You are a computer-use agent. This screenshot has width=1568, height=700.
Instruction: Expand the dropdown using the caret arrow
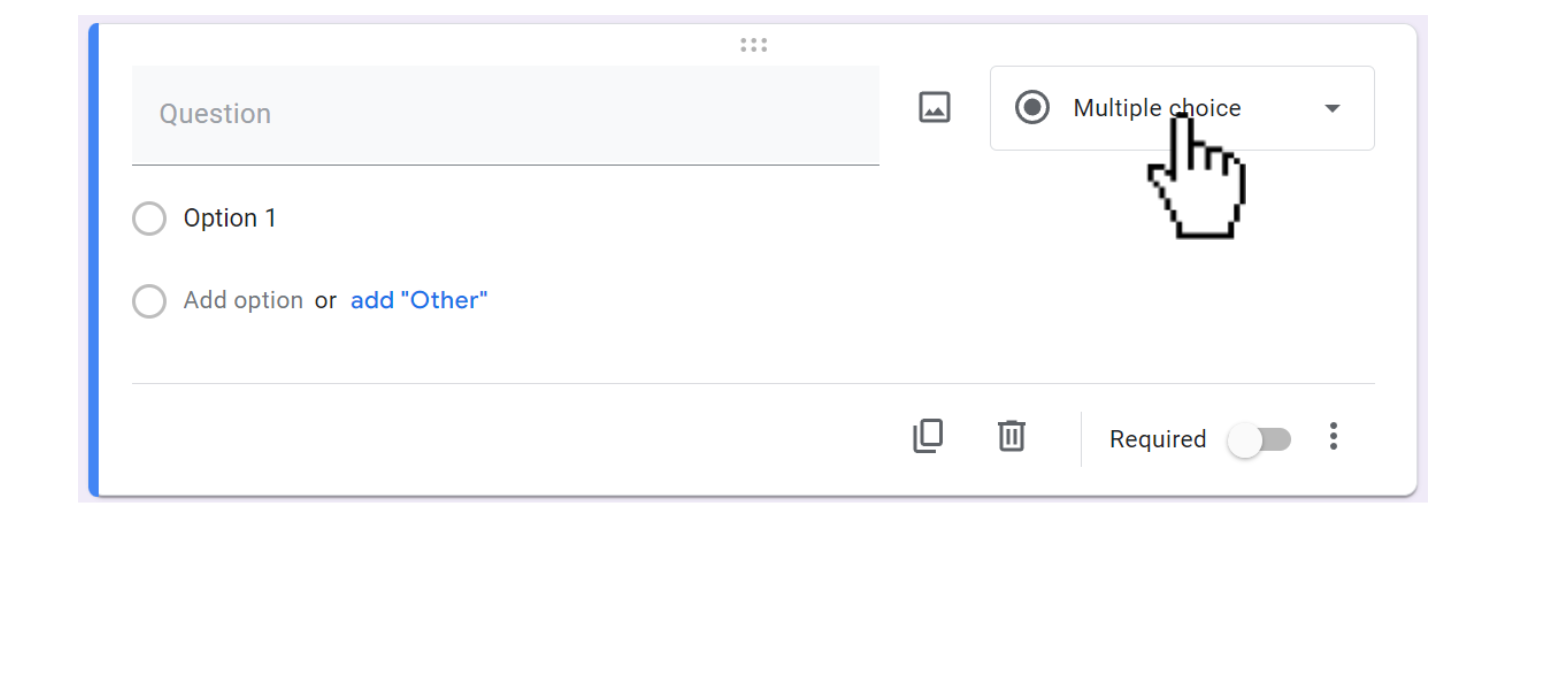pyautogui.click(x=1332, y=108)
